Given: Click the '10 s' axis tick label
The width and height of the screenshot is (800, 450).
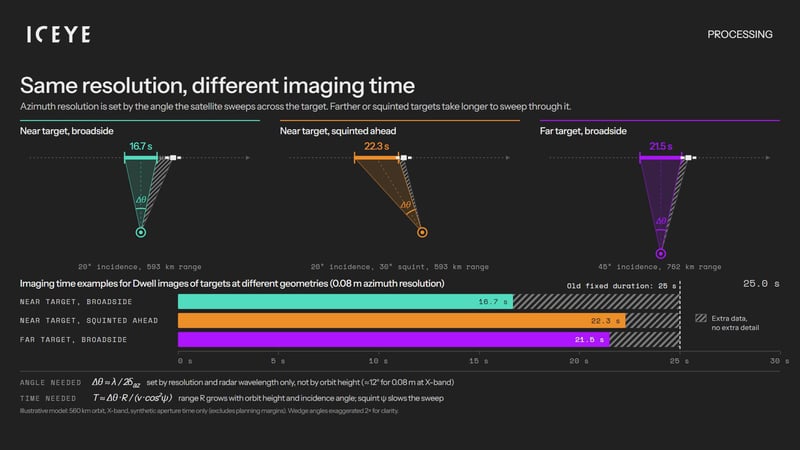Looking at the screenshot, I should click(x=378, y=361).
